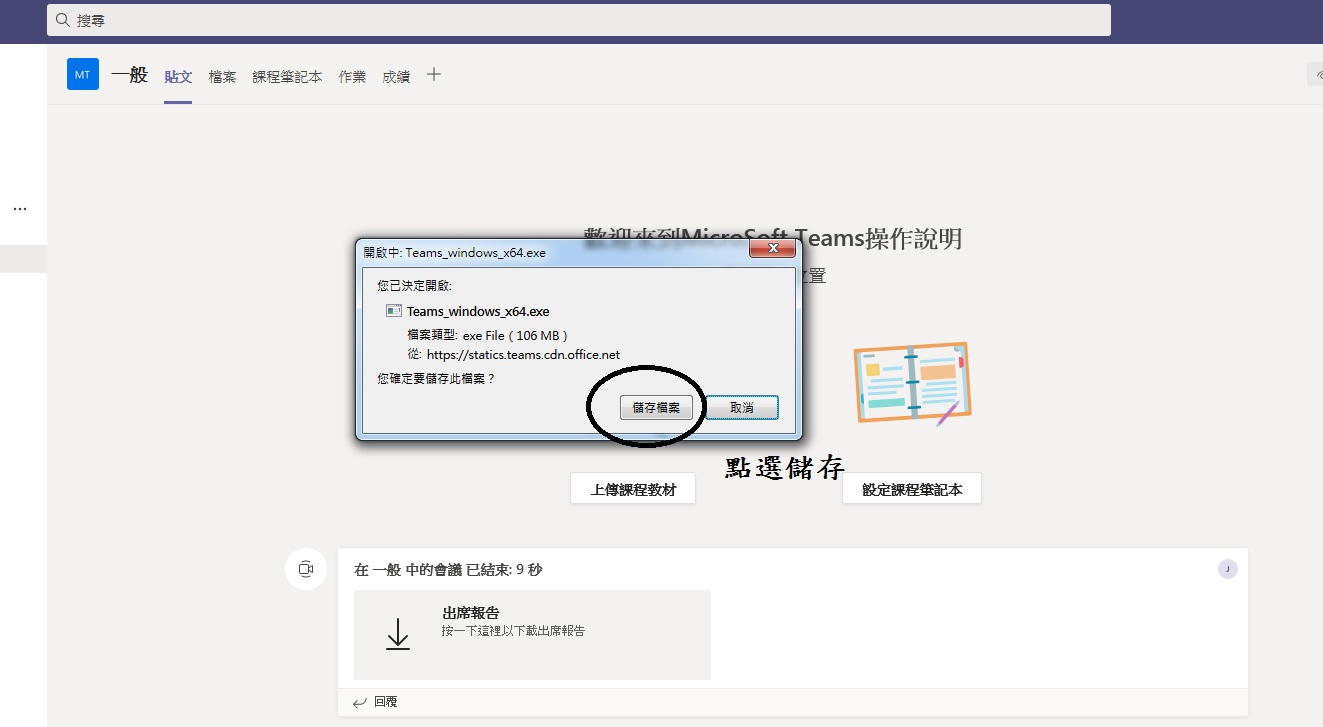
Task: Click the exe file icon in dialog
Action: click(x=394, y=311)
